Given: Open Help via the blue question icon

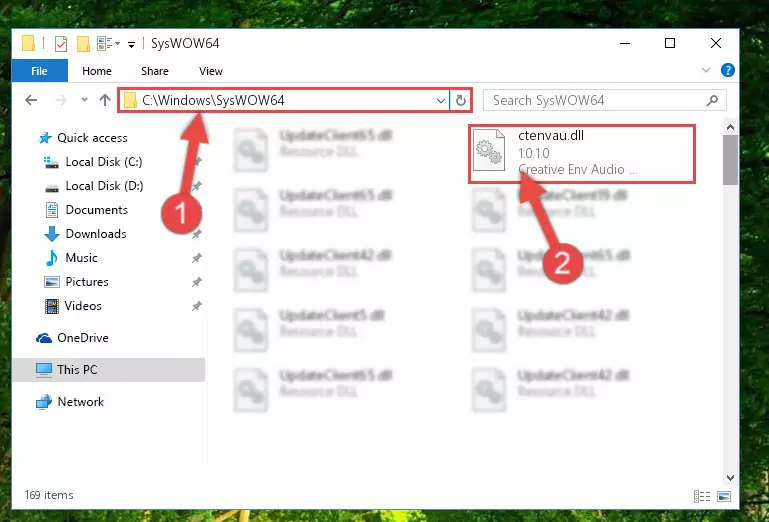Looking at the screenshot, I should [727, 70].
